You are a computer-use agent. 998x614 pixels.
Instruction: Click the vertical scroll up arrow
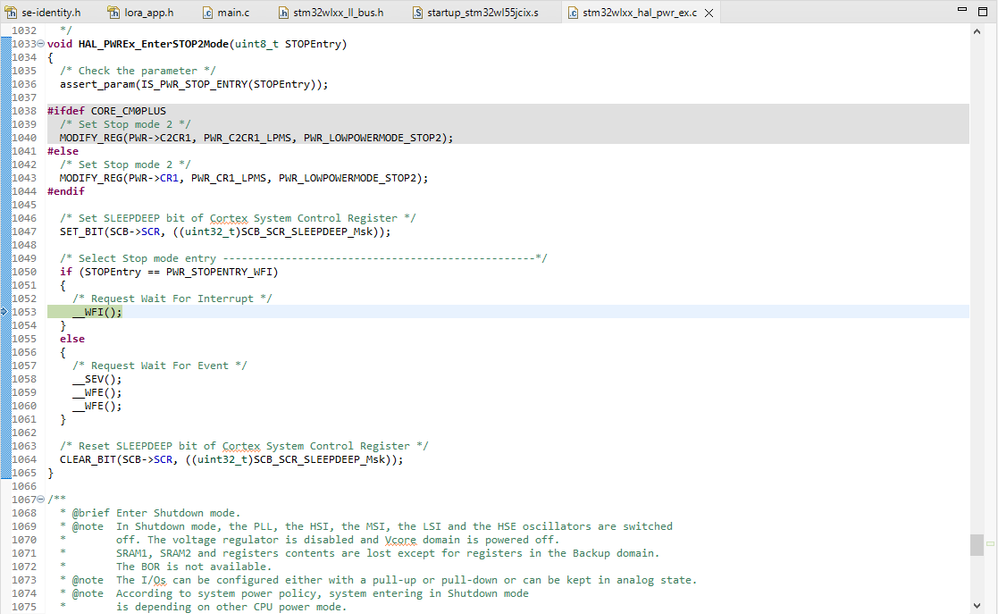977,31
